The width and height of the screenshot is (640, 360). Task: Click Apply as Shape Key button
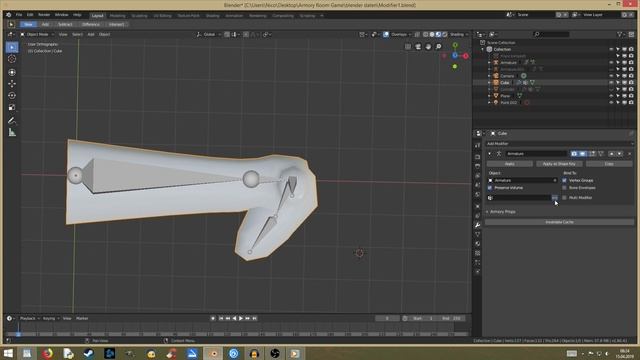(559, 164)
